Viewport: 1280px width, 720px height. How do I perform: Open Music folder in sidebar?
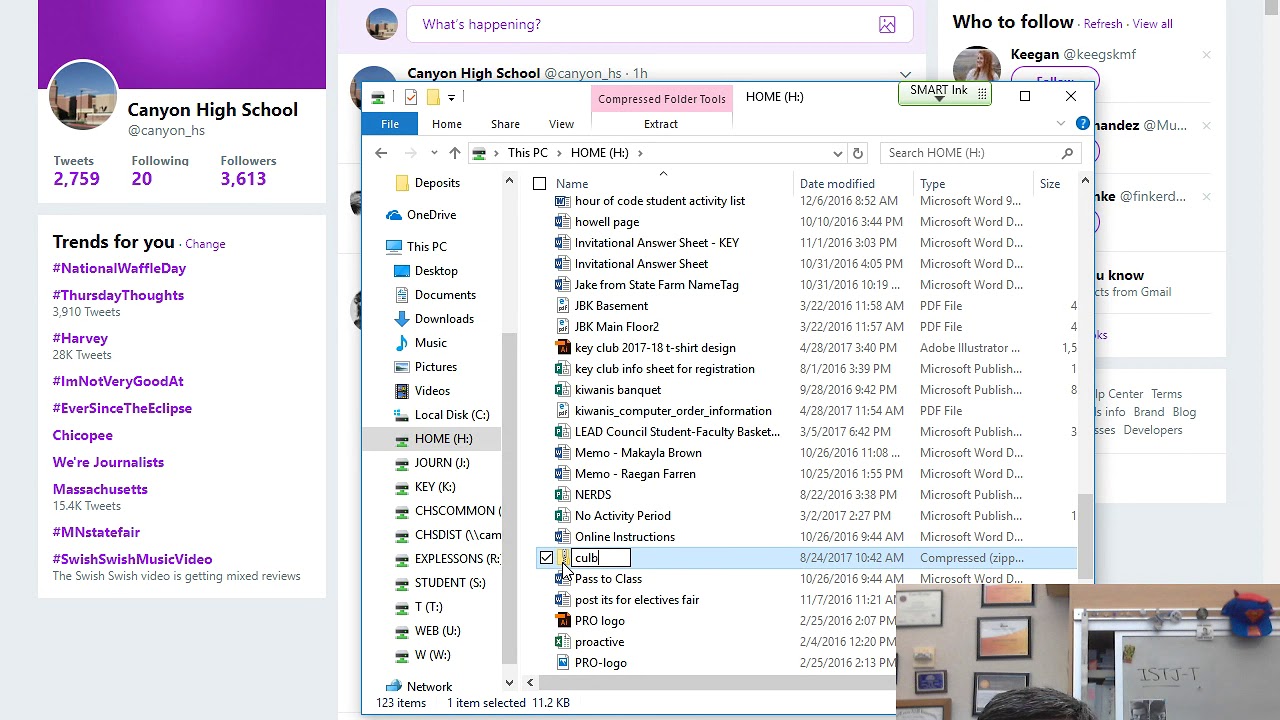pyautogui.click(x=431, y=343)
